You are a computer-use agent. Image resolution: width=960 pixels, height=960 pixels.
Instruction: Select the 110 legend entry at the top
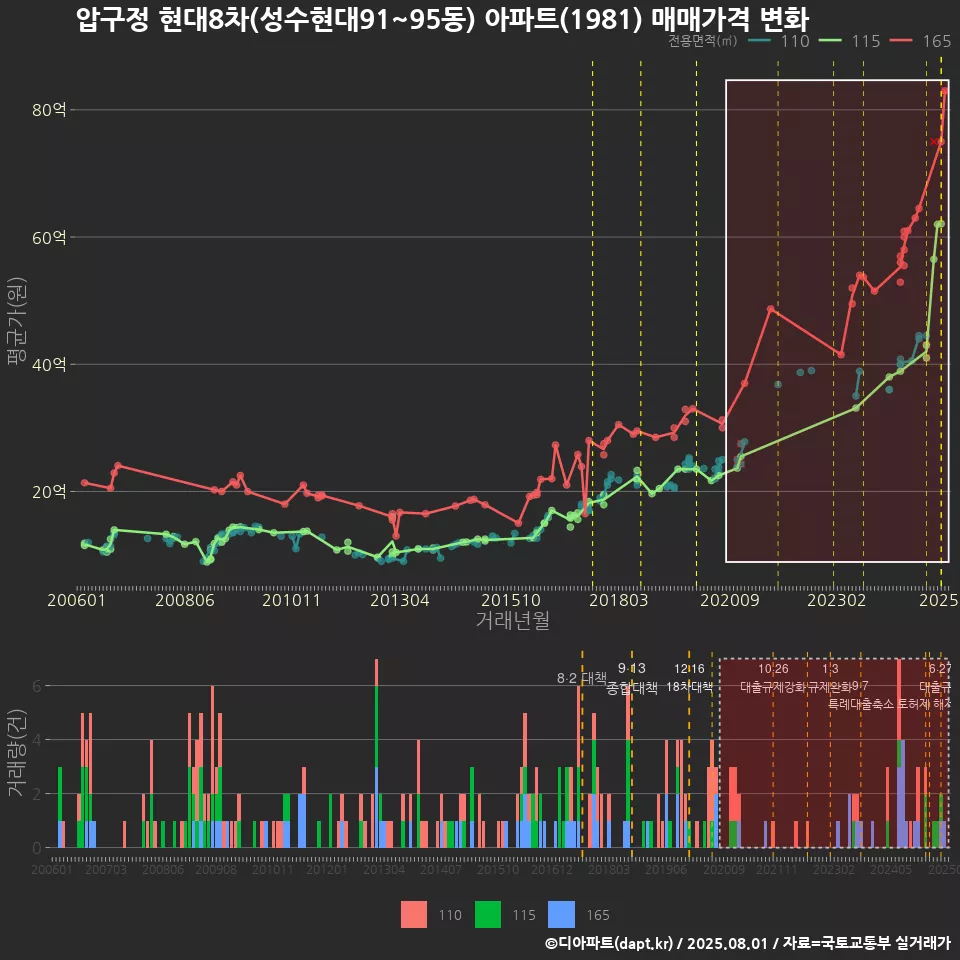pos(795,41)
